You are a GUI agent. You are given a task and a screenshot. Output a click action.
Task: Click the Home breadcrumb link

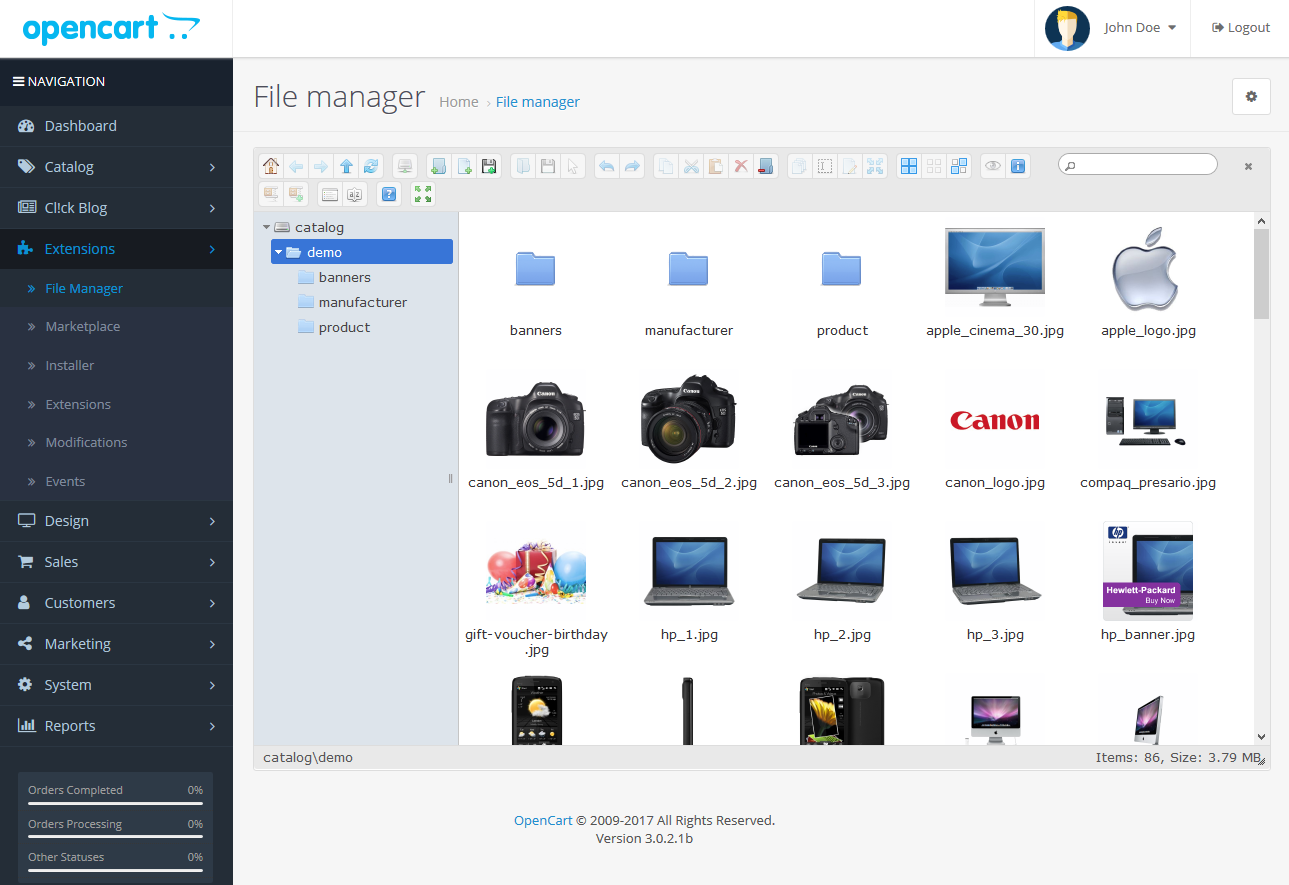(459, 102)
